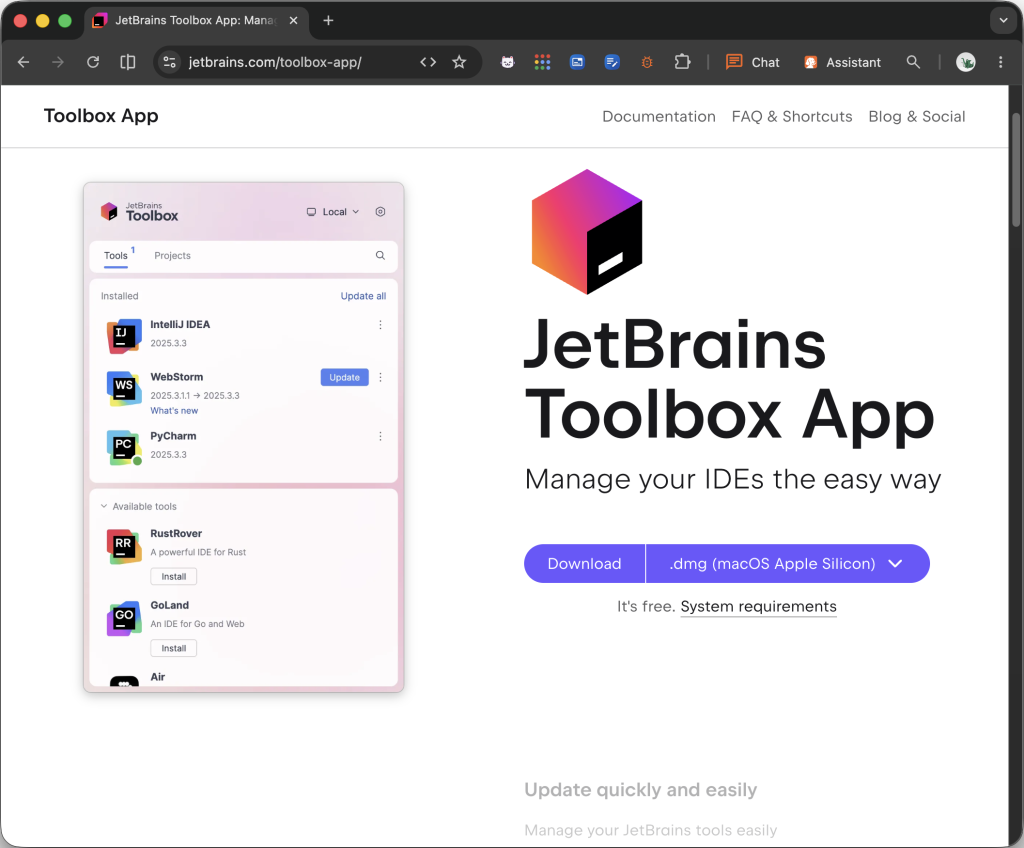Open the Chat toolbar button
Screen dimensions: 1024x848
752,62
